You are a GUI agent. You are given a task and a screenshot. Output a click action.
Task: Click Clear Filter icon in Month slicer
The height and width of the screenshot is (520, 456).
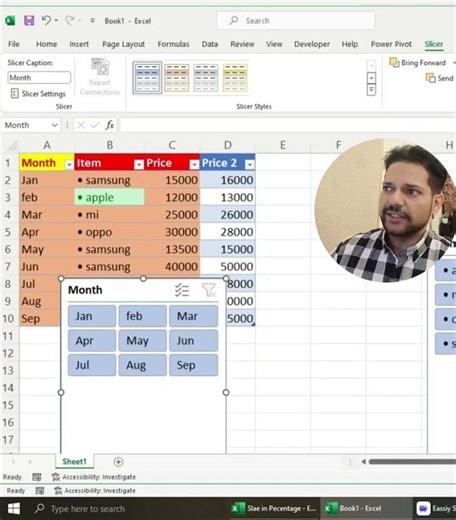pyautogui.click(x=209, y=290)
